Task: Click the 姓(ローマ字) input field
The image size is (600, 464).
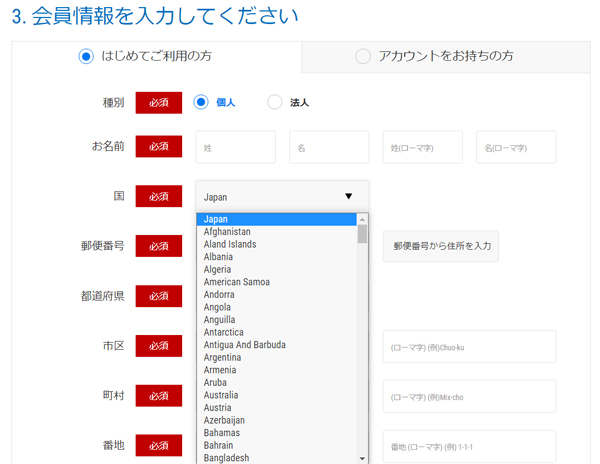Action: (x=423, y=147)
